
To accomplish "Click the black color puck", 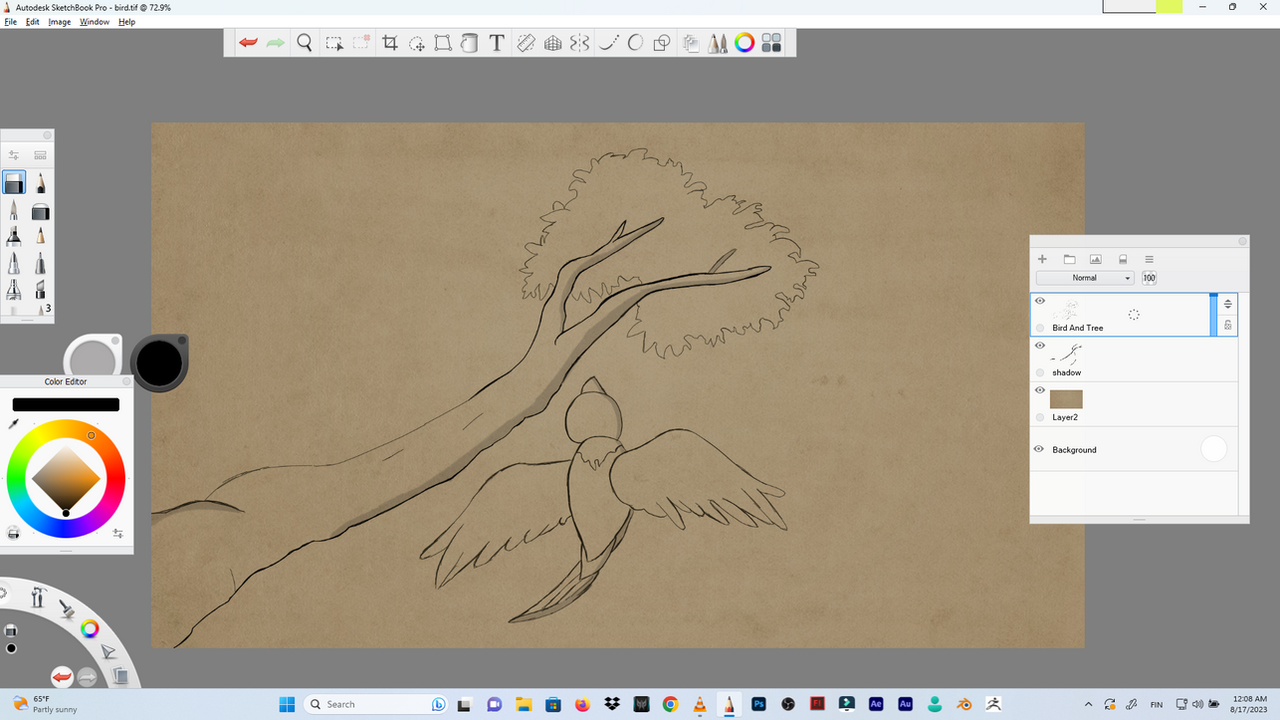I will click(x=158, y=363).
